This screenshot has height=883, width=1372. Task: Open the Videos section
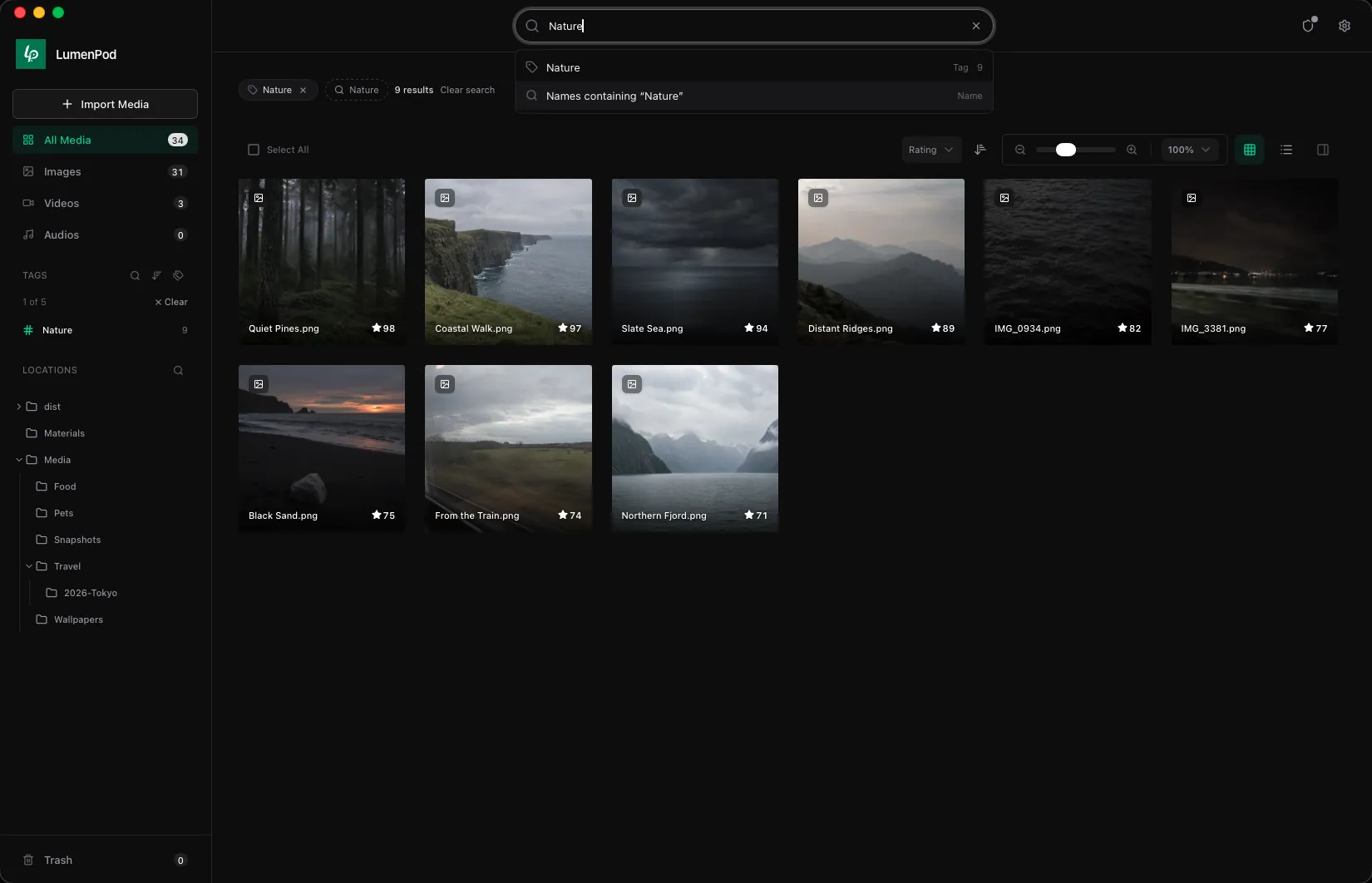click(106, 203)
